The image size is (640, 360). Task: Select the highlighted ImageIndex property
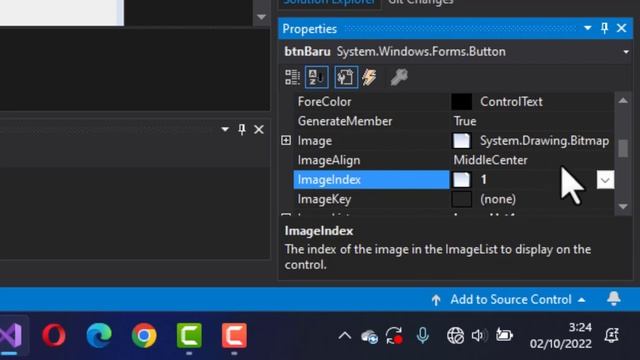pos(371,180)
